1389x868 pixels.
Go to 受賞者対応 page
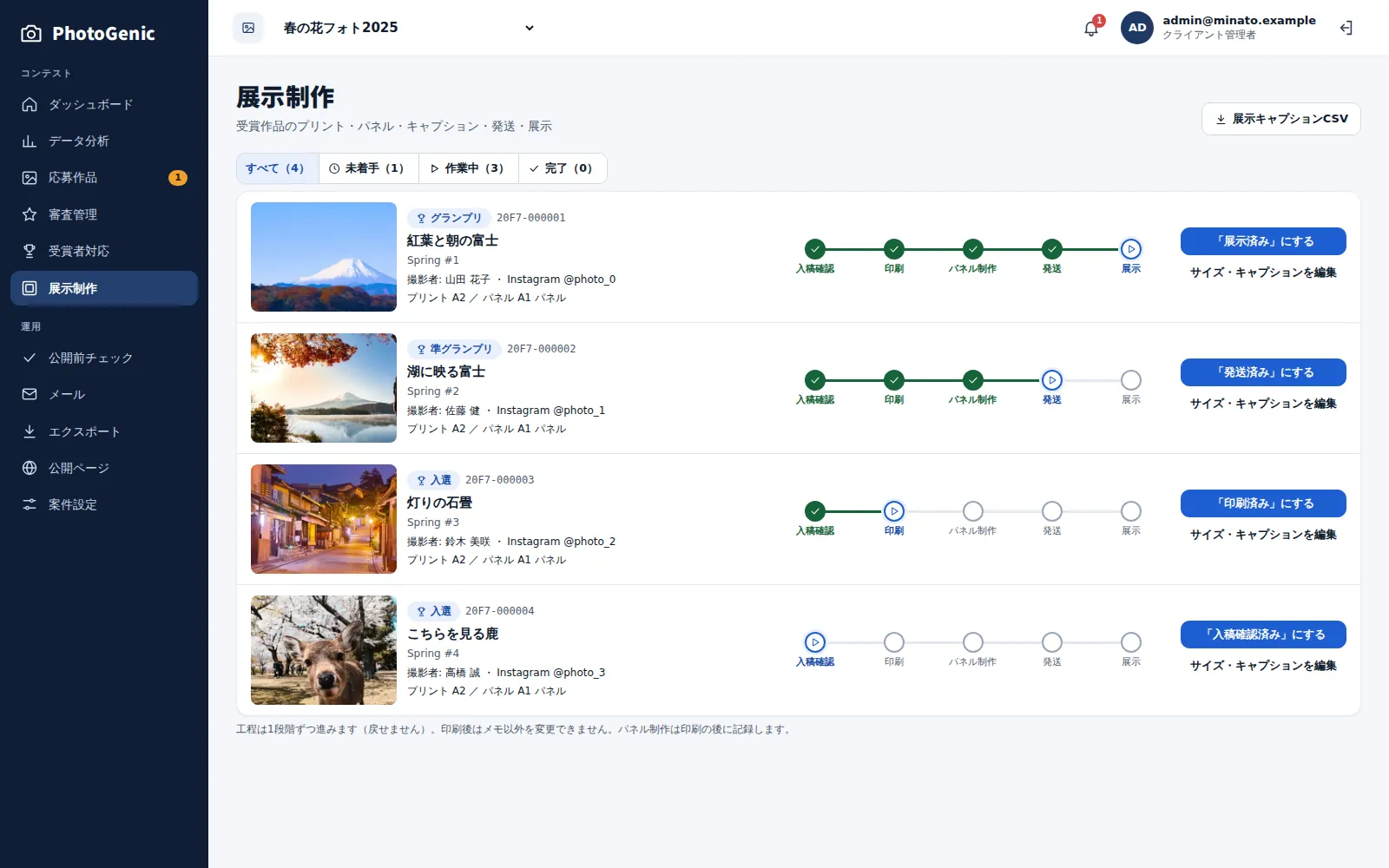[x=104, y=251]
